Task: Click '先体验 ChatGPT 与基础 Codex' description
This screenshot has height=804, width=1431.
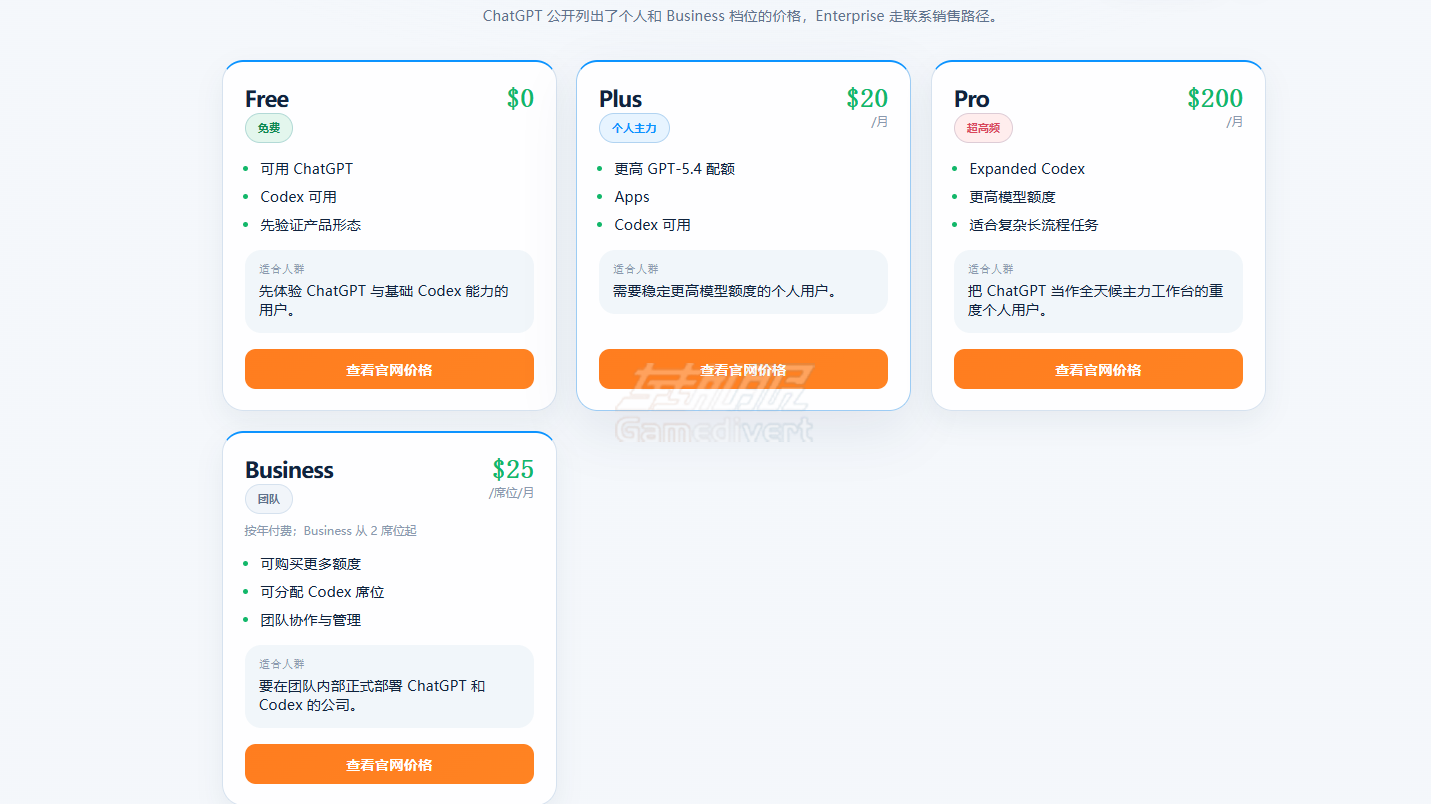Action: pyautogui.click(x=384, y=300)
